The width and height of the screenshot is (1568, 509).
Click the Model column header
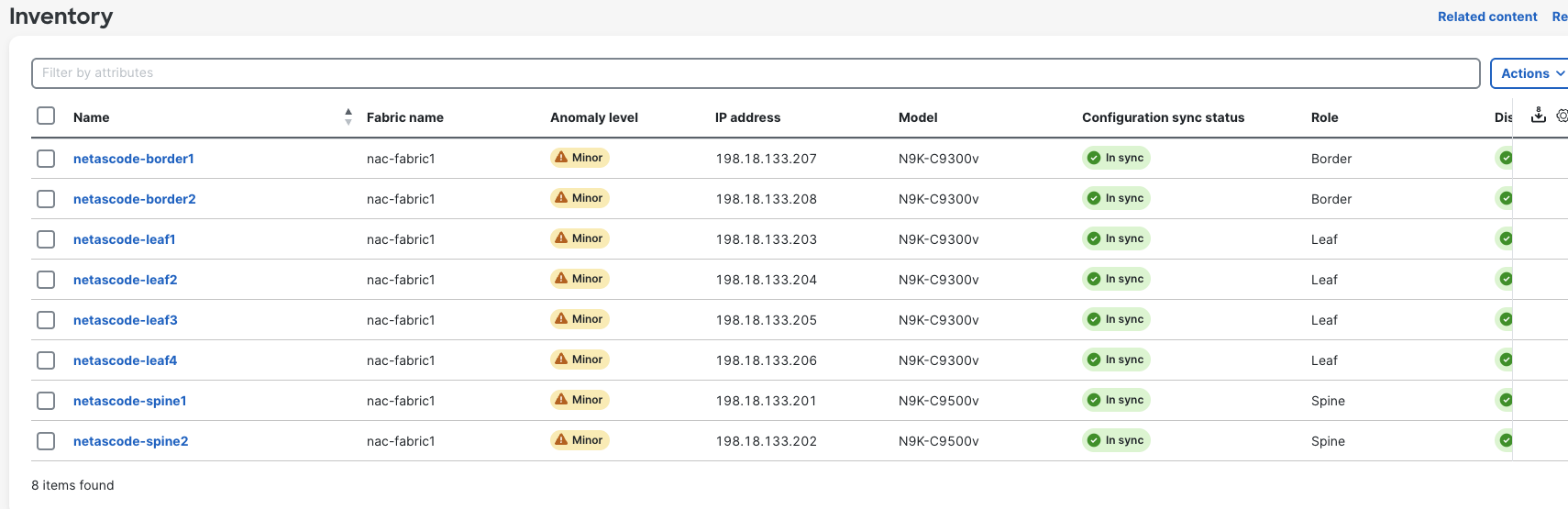tap(918, 117)
